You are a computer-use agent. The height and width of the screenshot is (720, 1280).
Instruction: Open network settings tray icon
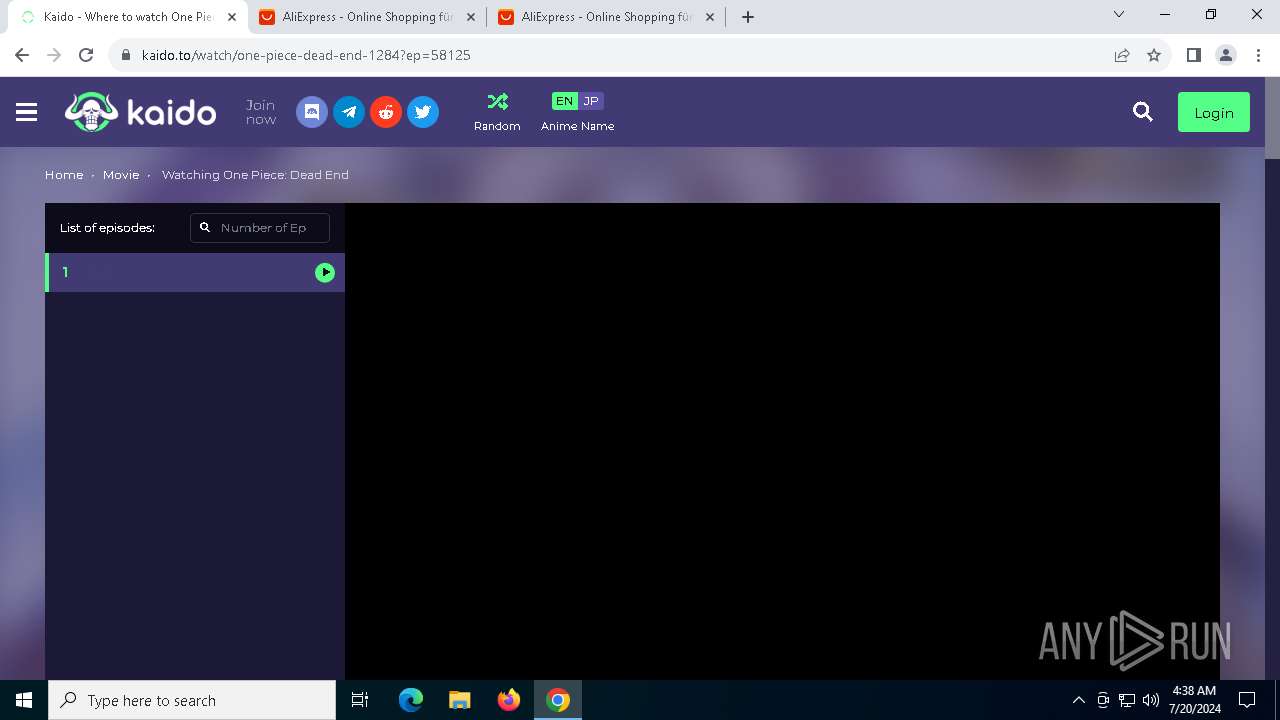pyautogui.click(x=1127, y=700)
